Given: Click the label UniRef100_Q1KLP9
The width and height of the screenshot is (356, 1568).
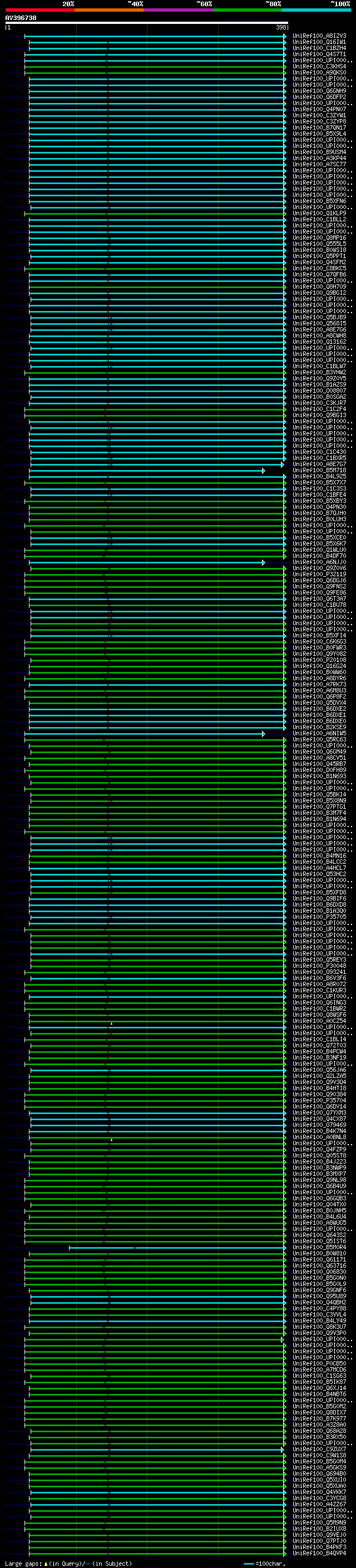Looking at the screenshot, I should [x=319, y=213].
